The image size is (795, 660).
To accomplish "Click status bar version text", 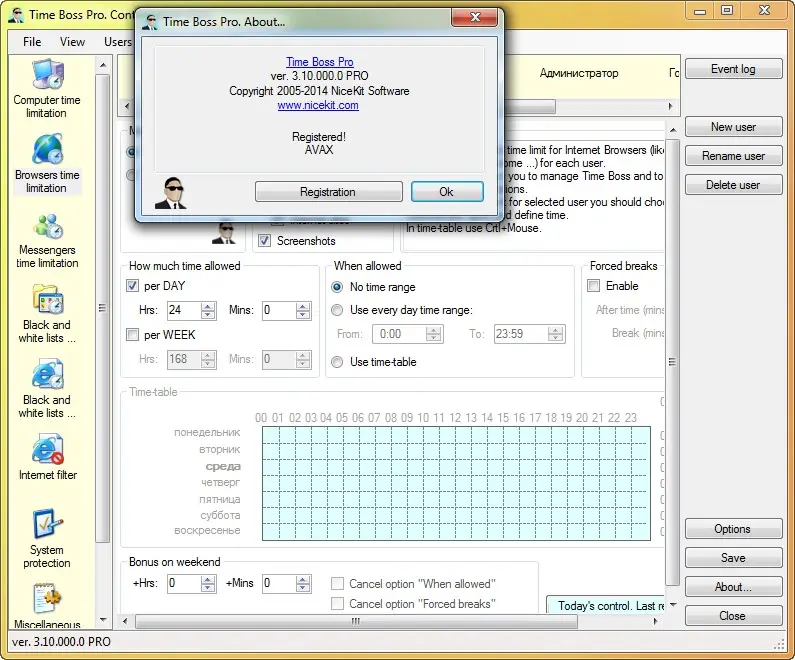I will 61,642.
